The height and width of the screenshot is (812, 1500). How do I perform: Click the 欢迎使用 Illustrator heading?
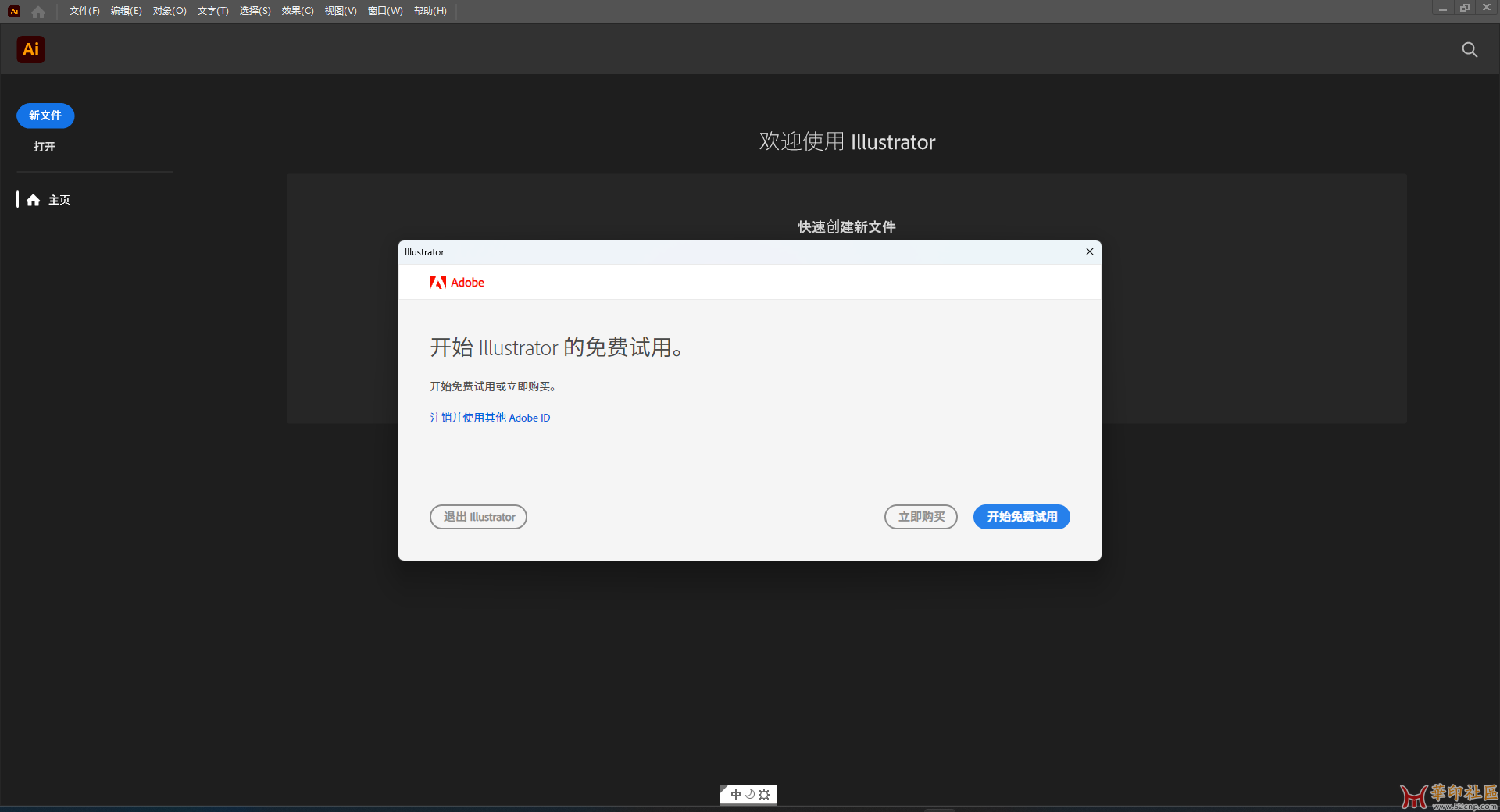[847, 142]
